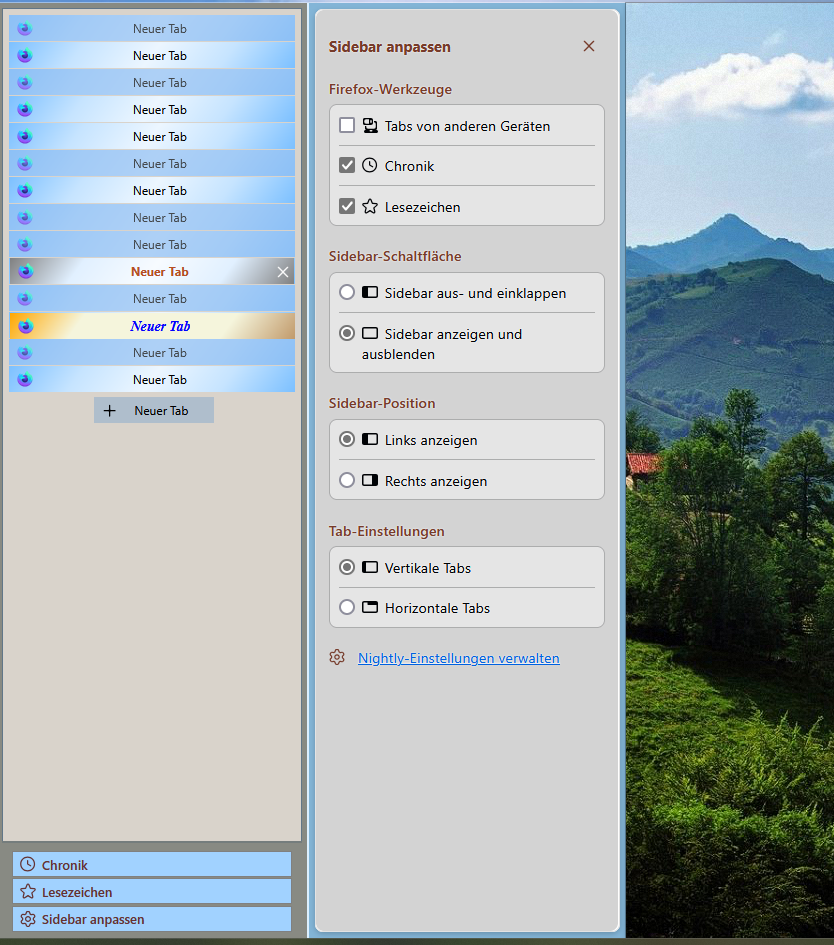Click Sidebar anpassen button at sidebar bottom

pos(152,919)
